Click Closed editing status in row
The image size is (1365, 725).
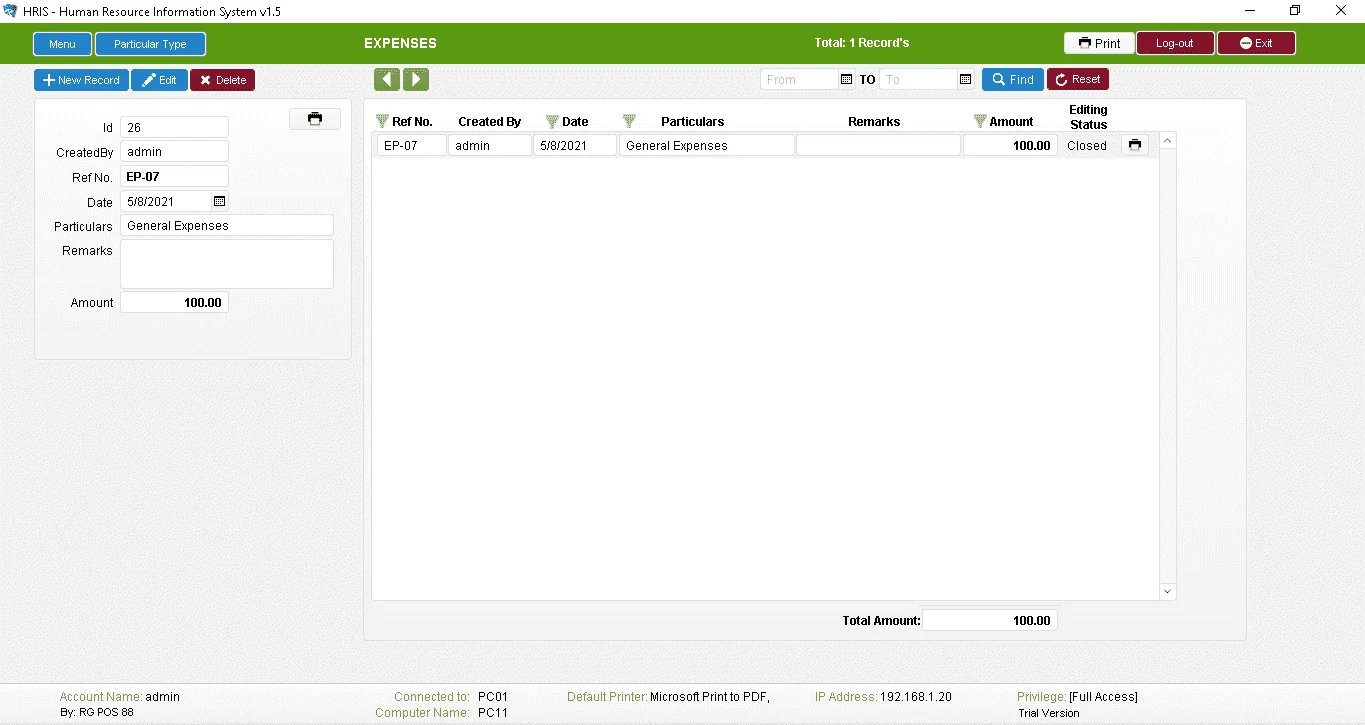coord(1087,146)
